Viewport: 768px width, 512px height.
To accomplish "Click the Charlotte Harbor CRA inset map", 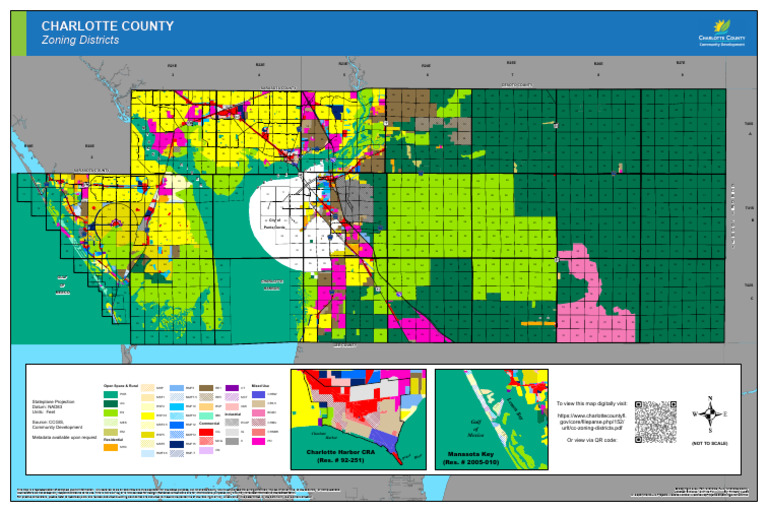I will (359, 419).
